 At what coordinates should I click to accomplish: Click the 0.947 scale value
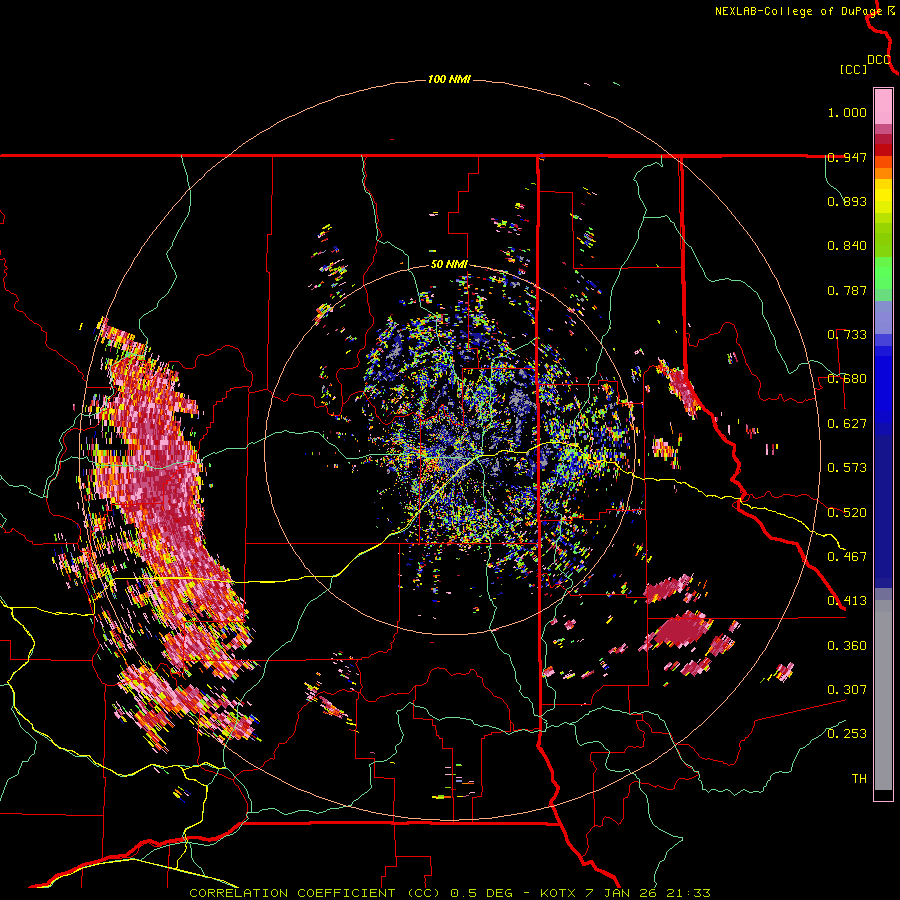(x=847, y=157)
